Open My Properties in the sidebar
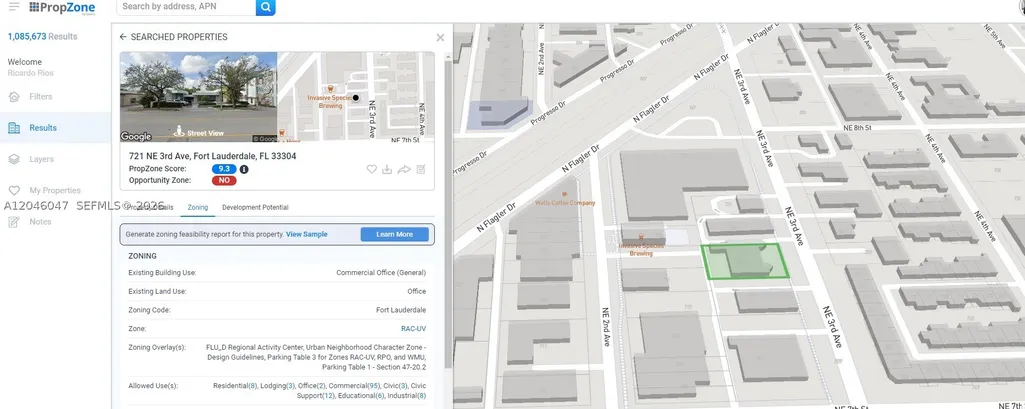1025x409 pixels. 55,191
